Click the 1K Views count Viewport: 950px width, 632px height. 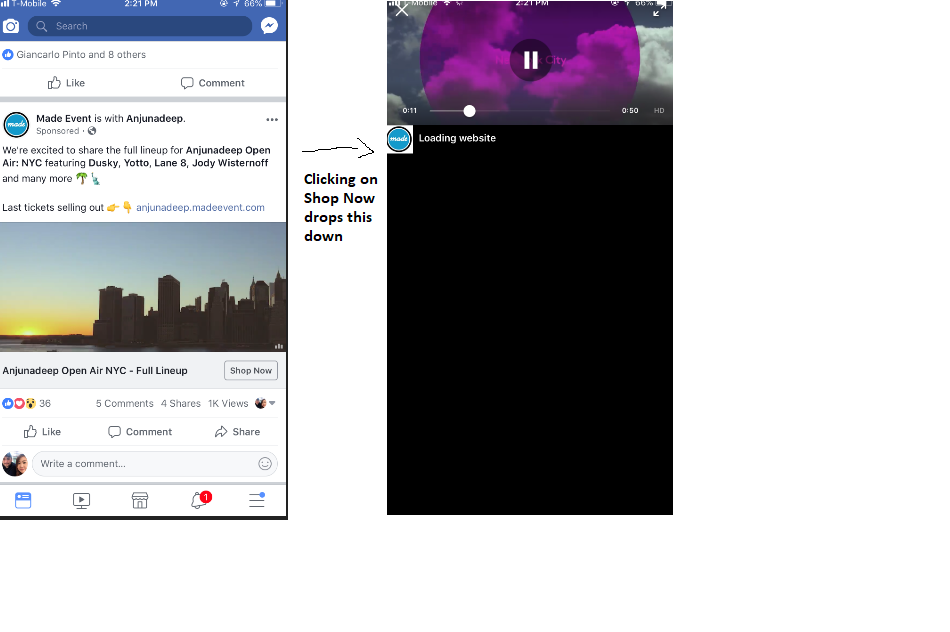(x=228, y=403)
